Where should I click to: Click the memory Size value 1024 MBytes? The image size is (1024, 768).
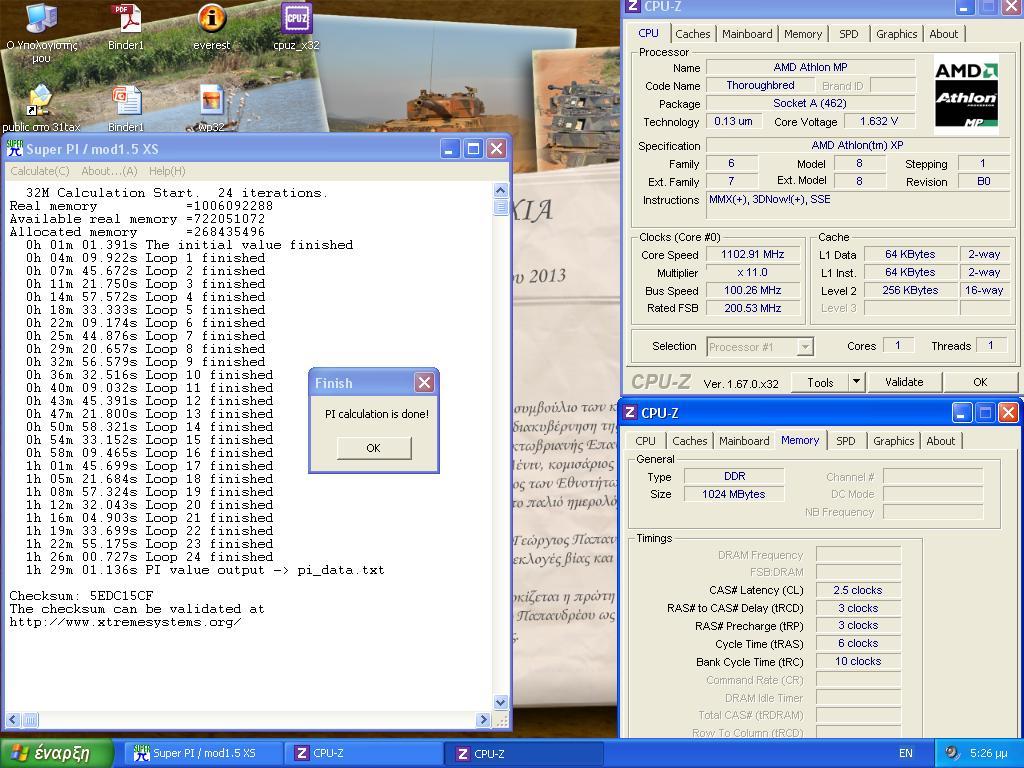(x=733, y=494)
